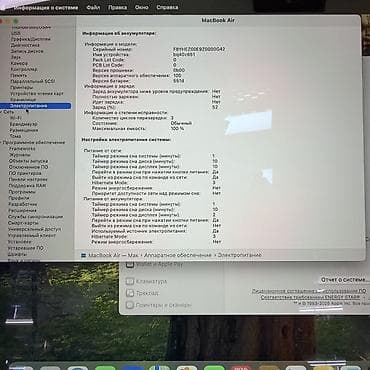Open Трекпад icon in the settings window

130,293
